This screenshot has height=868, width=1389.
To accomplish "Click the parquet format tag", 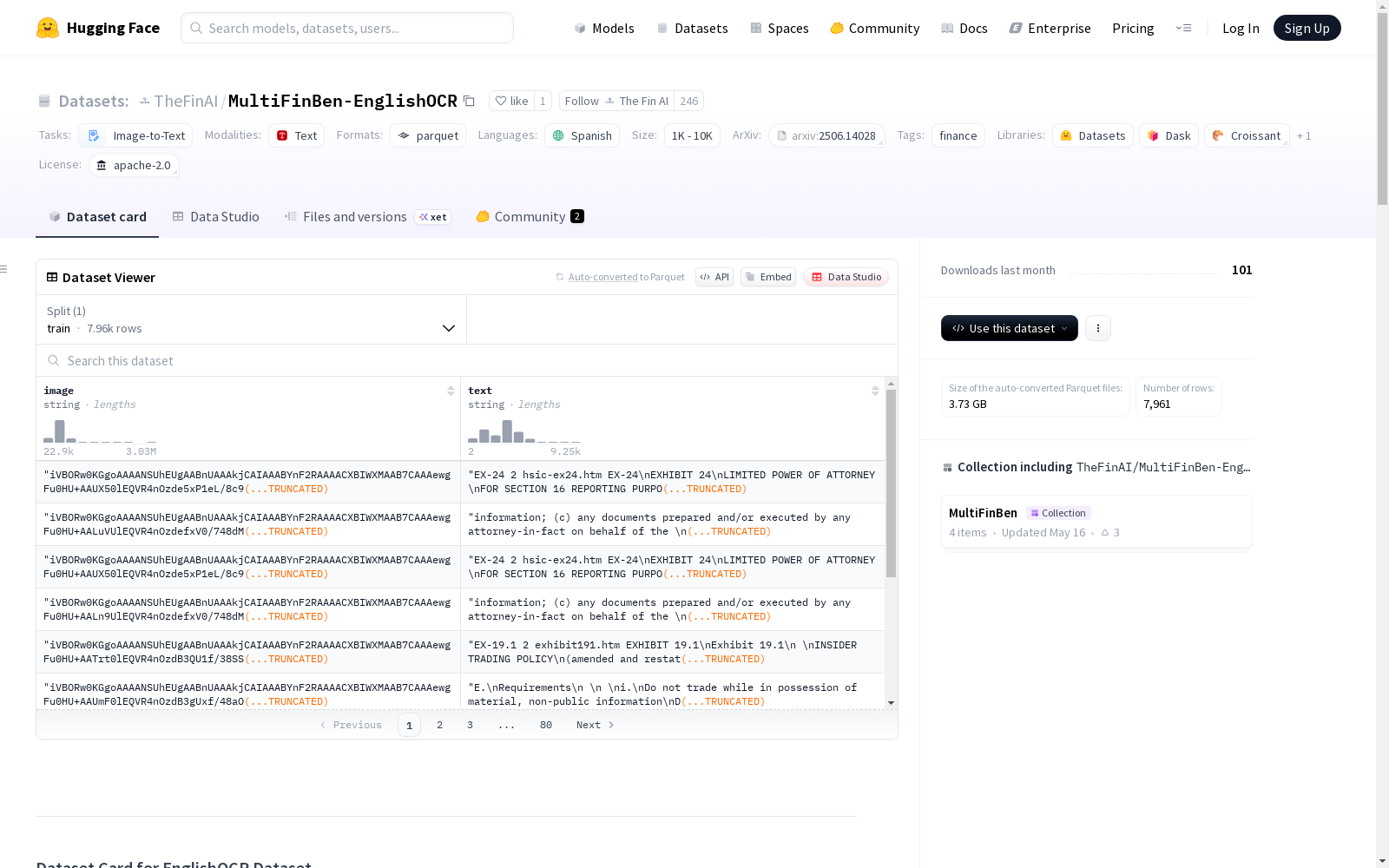I will point(428,135).
